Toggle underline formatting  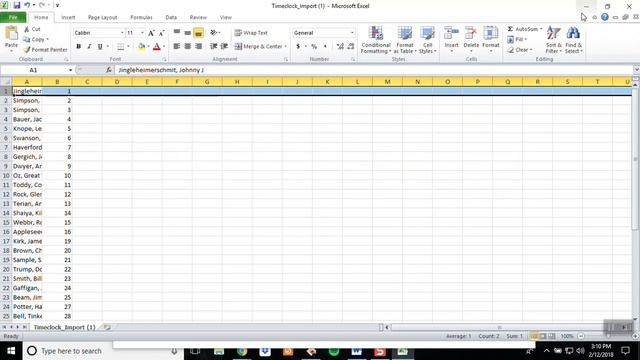(100, 47)
